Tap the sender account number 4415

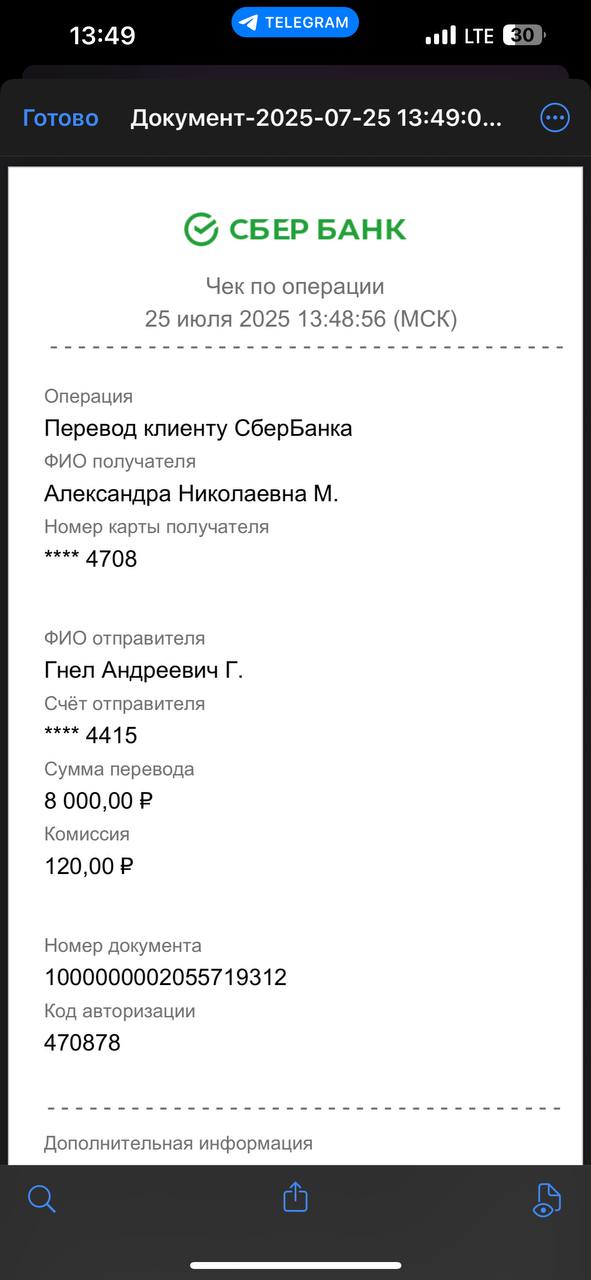[x=91, y=736]
